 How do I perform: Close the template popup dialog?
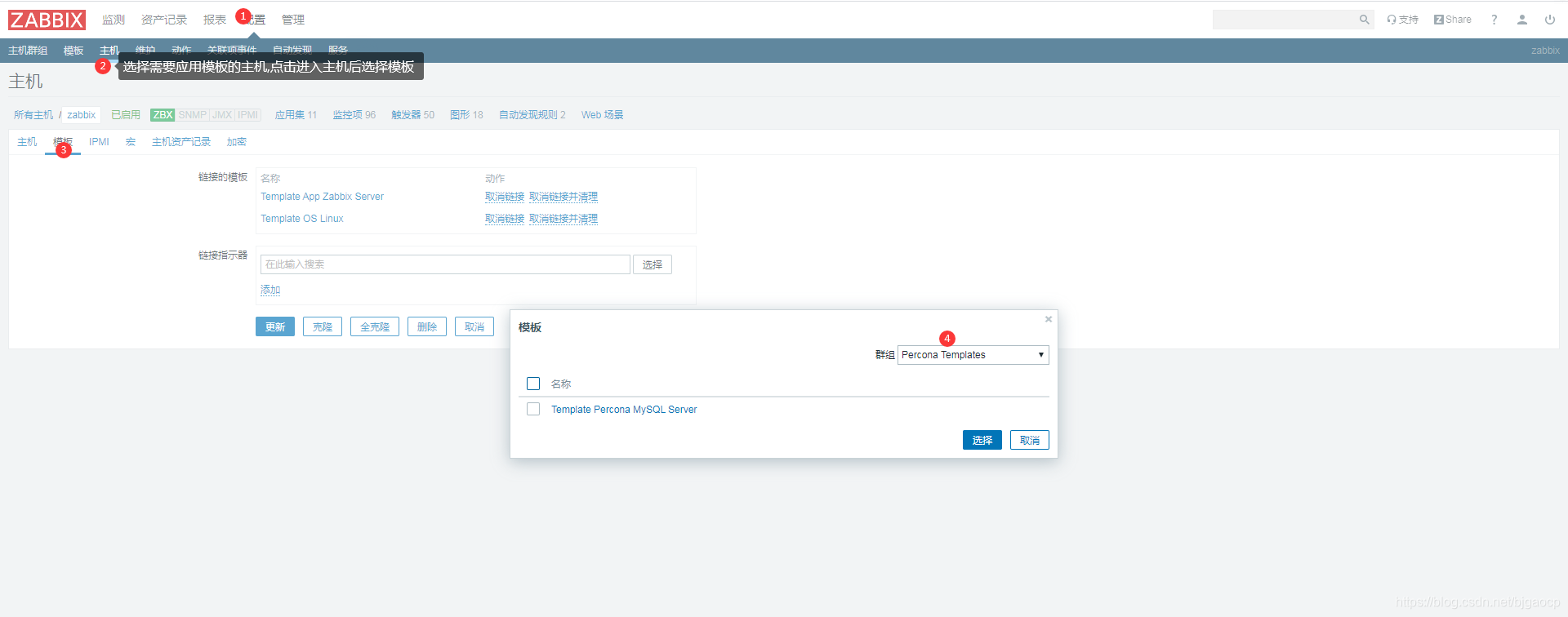click(1049, 319)
